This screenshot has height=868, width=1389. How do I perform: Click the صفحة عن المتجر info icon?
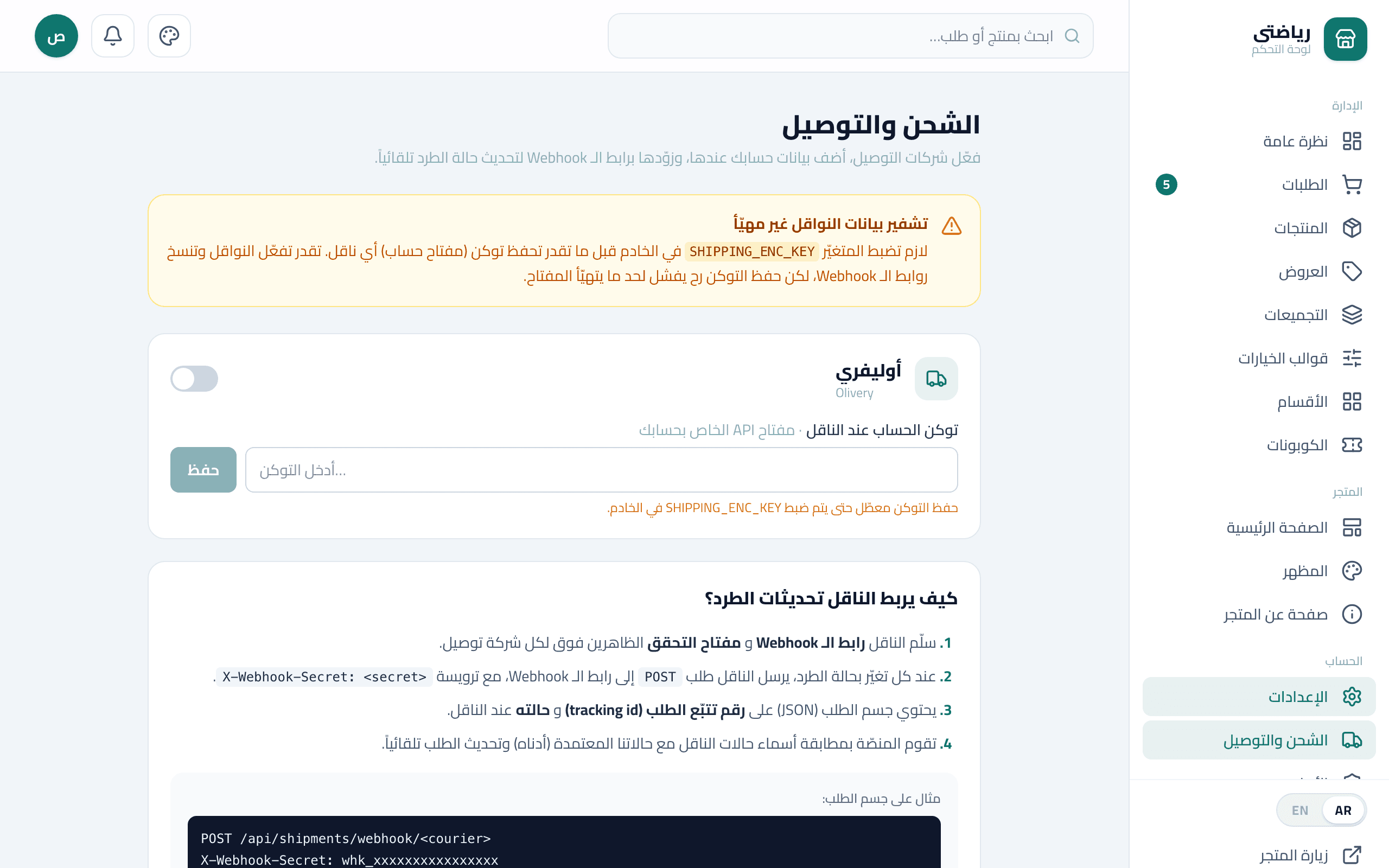(1352, 614)
